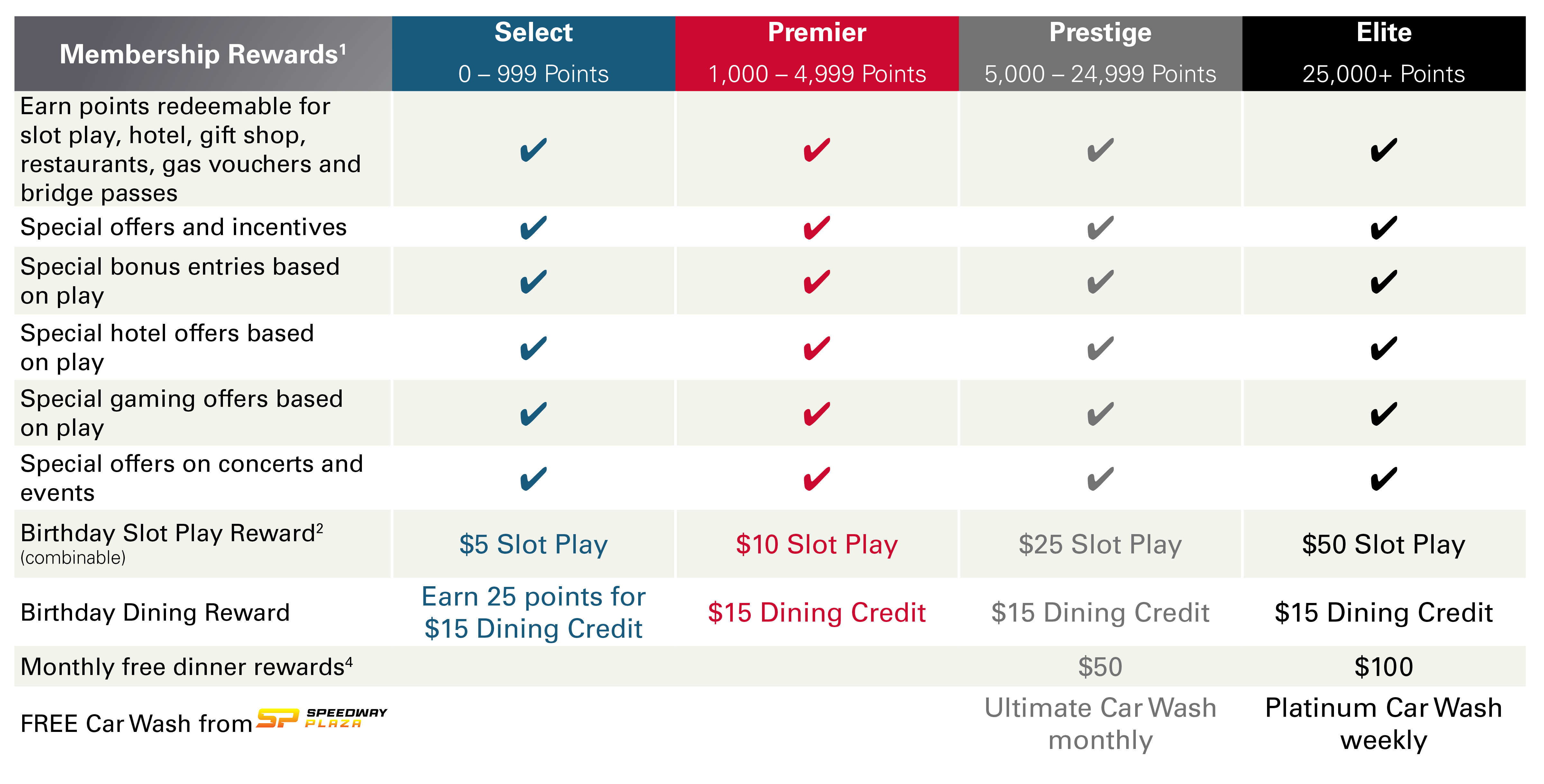Click Select checkmark for Special offers and incentives
The width and height of the screenshot is (1544, 784).
point(533,228)
